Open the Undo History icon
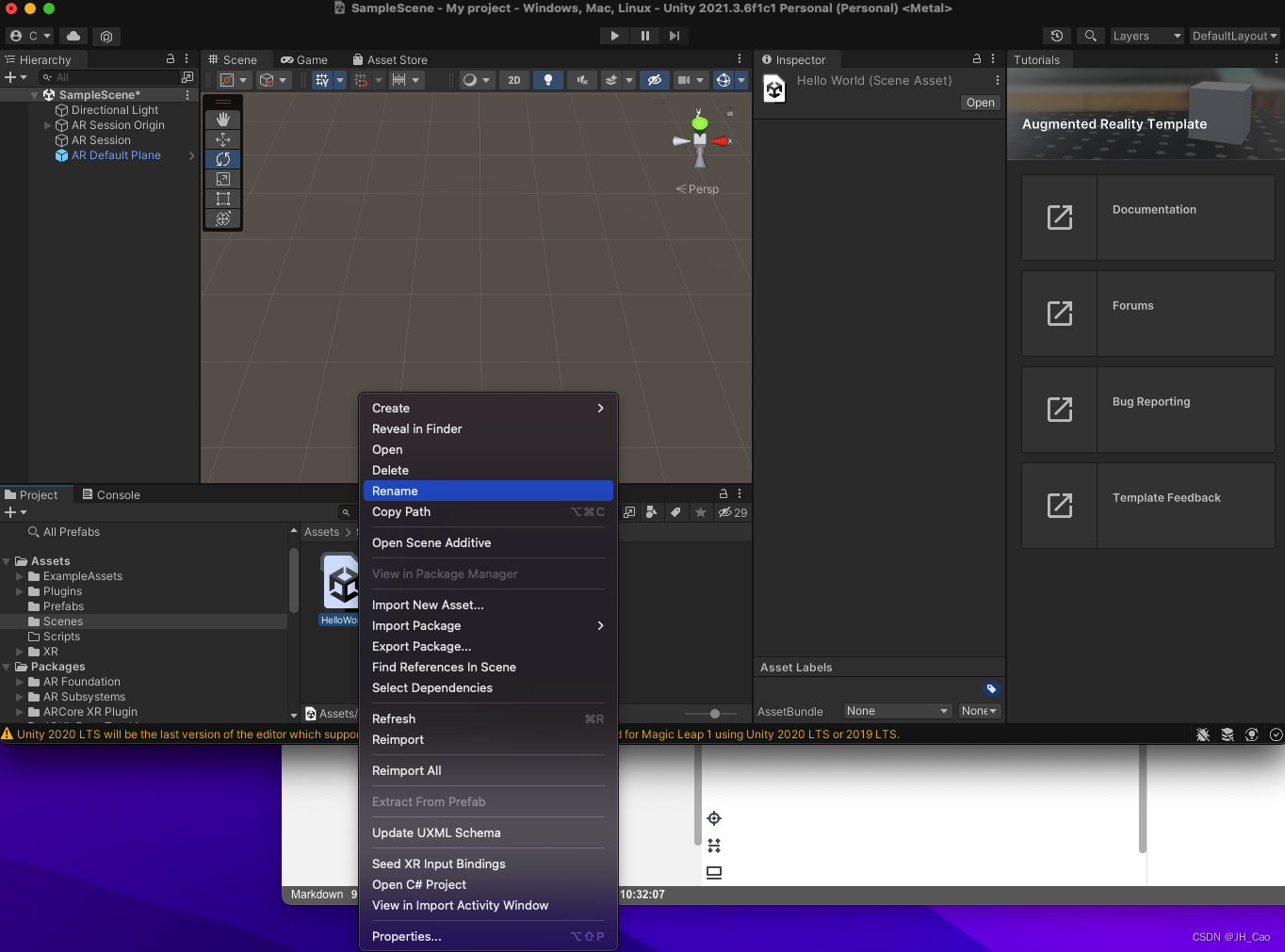Image resolution: width=1285 pixels, height=952 pixels. click(1057, 36)
